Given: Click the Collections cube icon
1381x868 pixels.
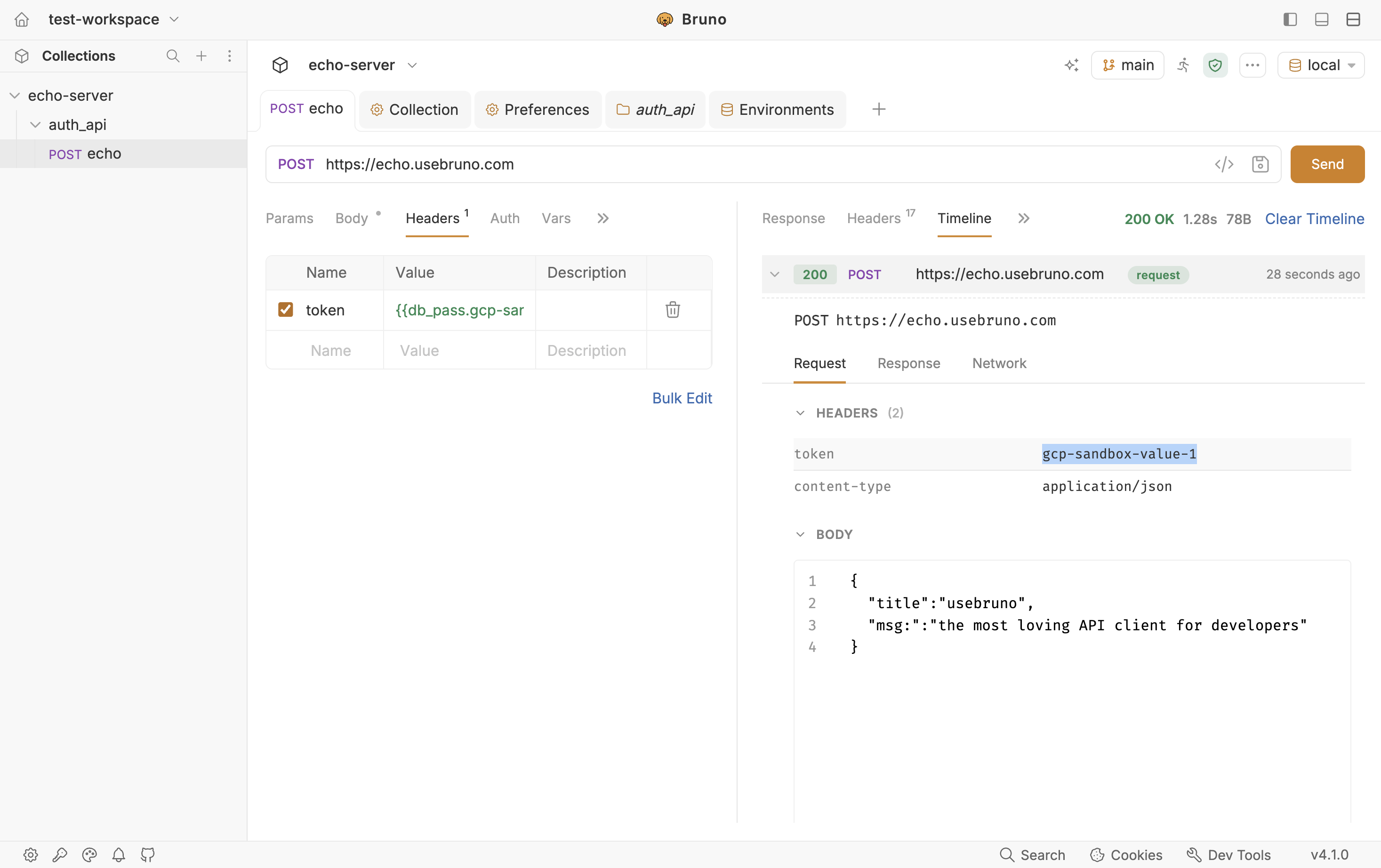Looking at the screenshot, I should coord(22,56).
